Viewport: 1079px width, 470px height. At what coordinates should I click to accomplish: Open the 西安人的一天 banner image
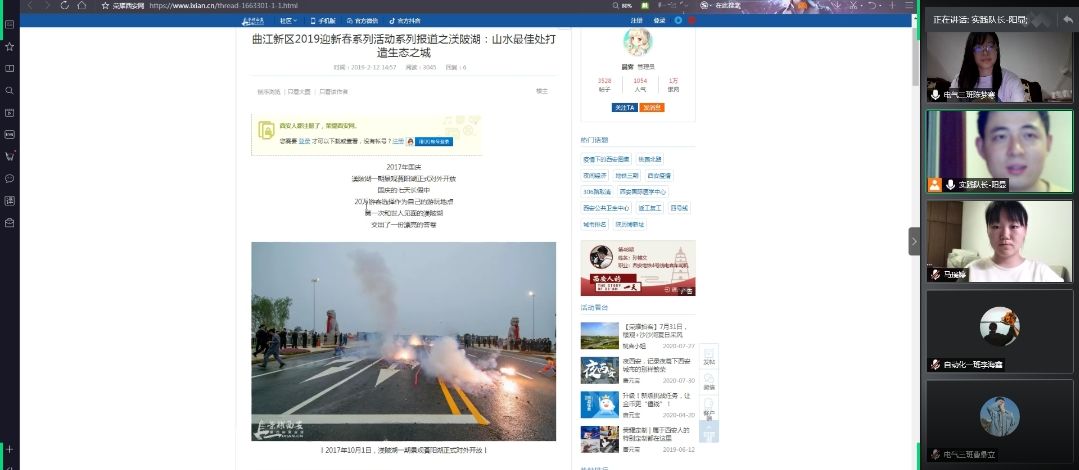pos(638,268)
